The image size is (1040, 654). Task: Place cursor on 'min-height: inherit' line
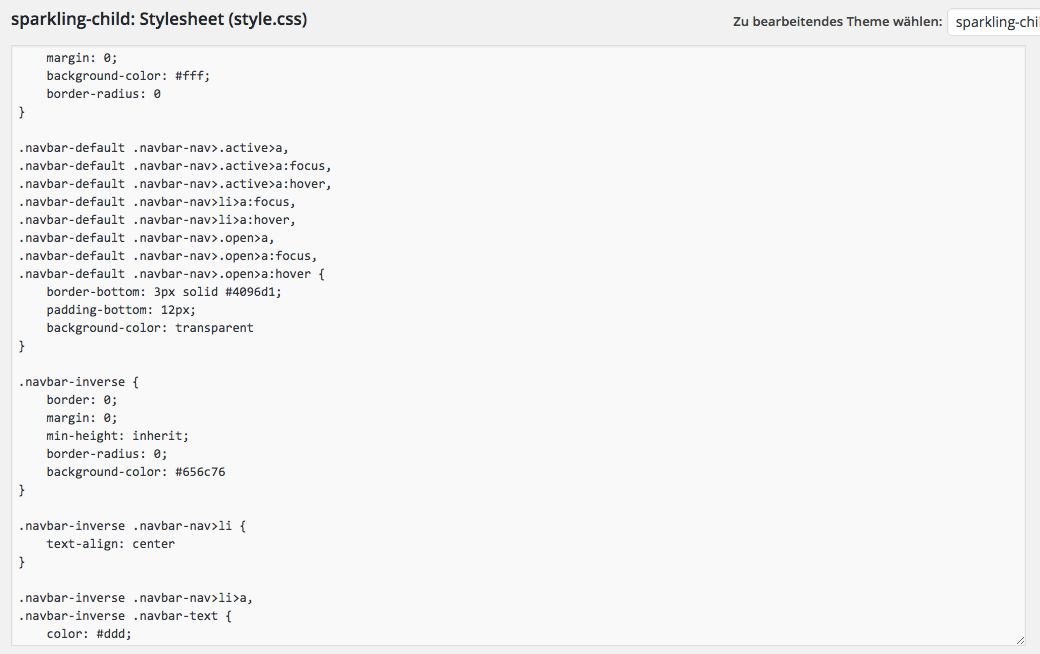tap(117, 436)
